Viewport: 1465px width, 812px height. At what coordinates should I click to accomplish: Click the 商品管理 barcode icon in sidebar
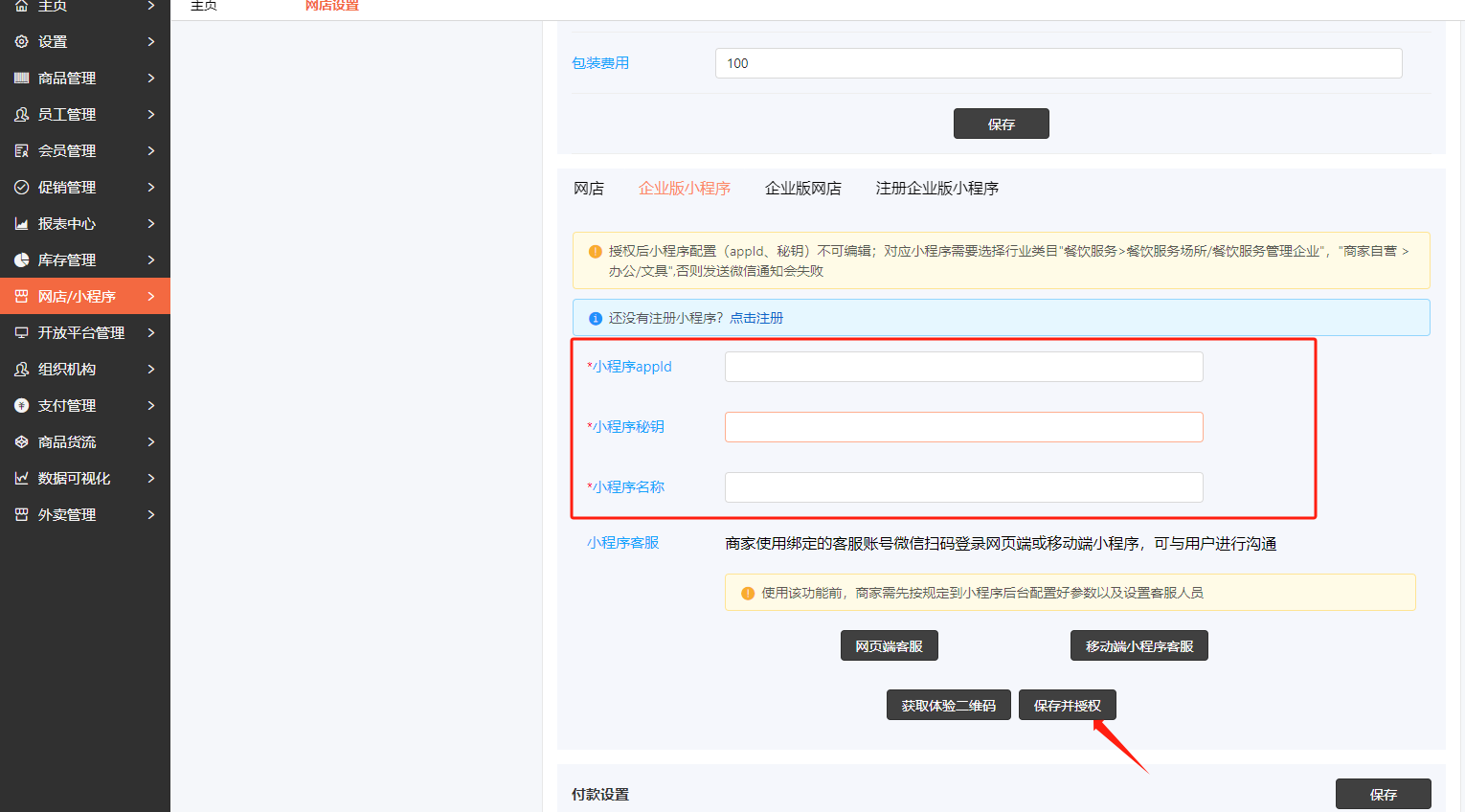pos(21,79)
